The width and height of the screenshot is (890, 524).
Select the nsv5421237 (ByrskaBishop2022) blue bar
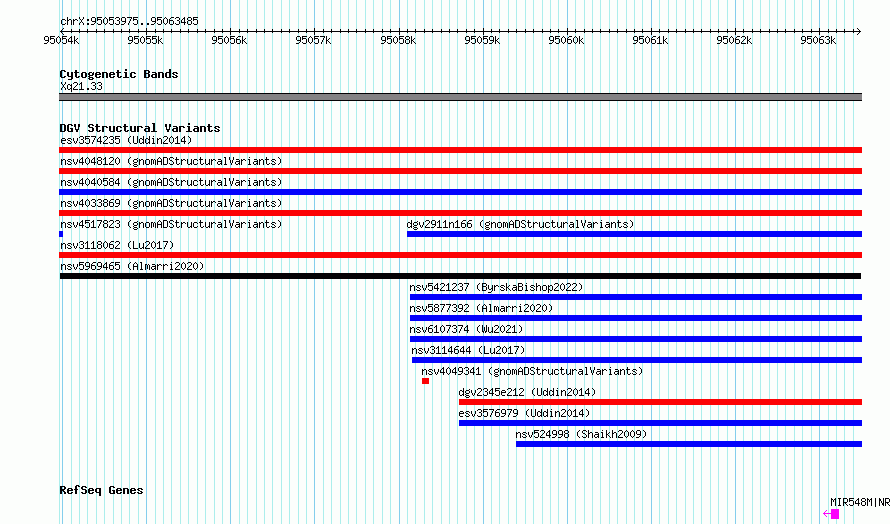[636, 297]
